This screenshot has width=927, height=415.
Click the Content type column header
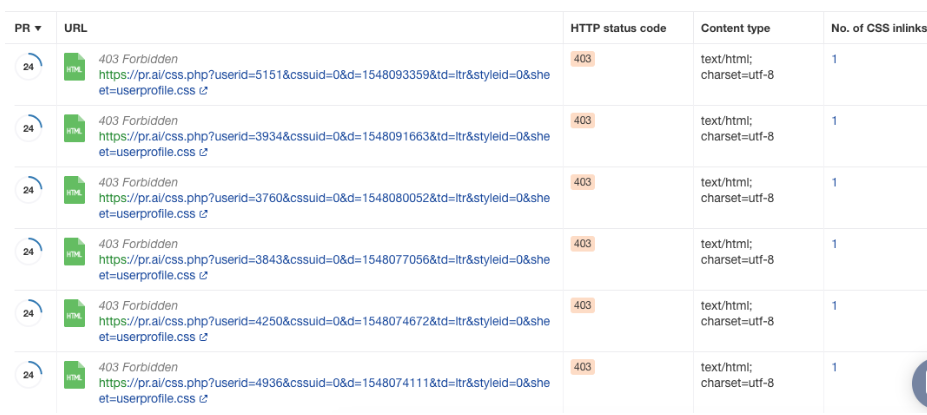[735, 28]
